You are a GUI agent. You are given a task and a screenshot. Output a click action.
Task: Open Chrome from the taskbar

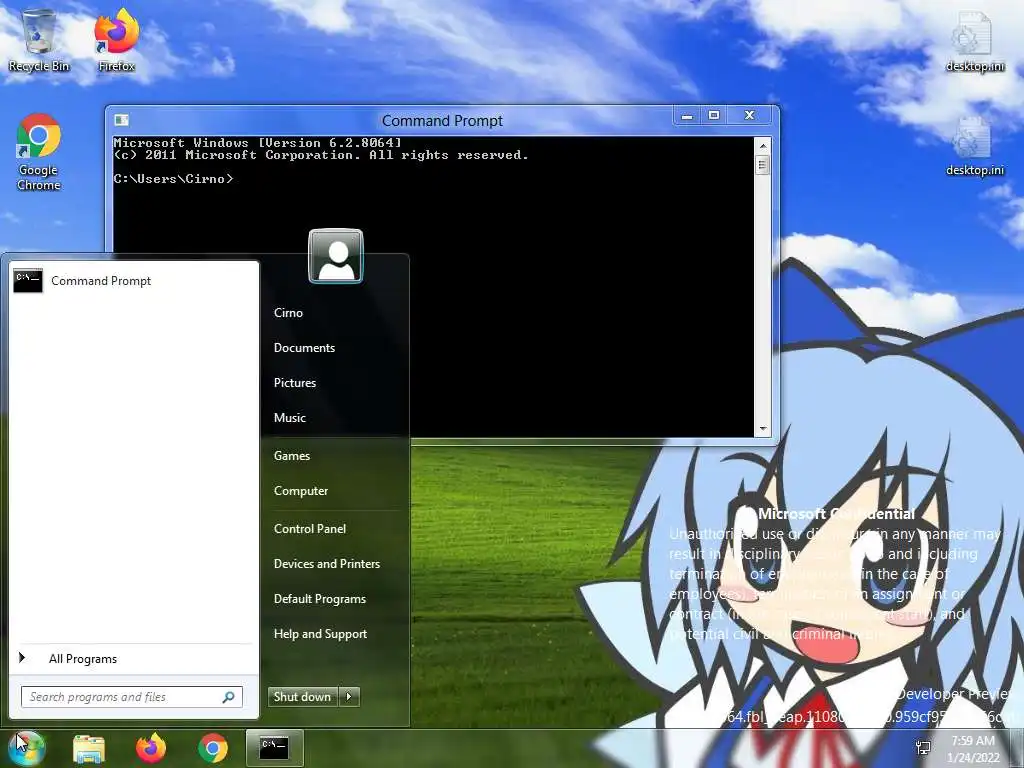(213, 748)
